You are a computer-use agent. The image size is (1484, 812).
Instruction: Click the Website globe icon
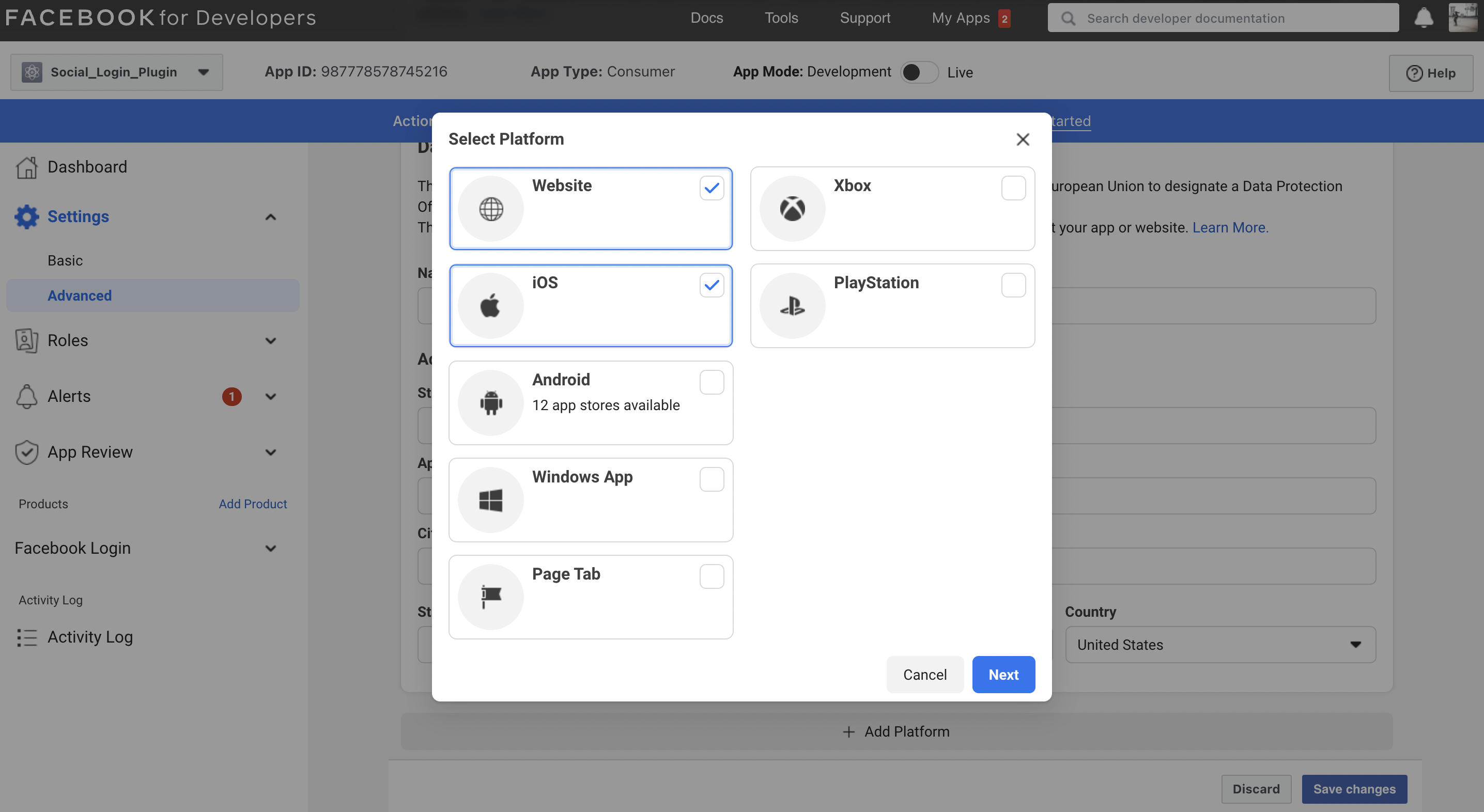[x=491, y=209]
